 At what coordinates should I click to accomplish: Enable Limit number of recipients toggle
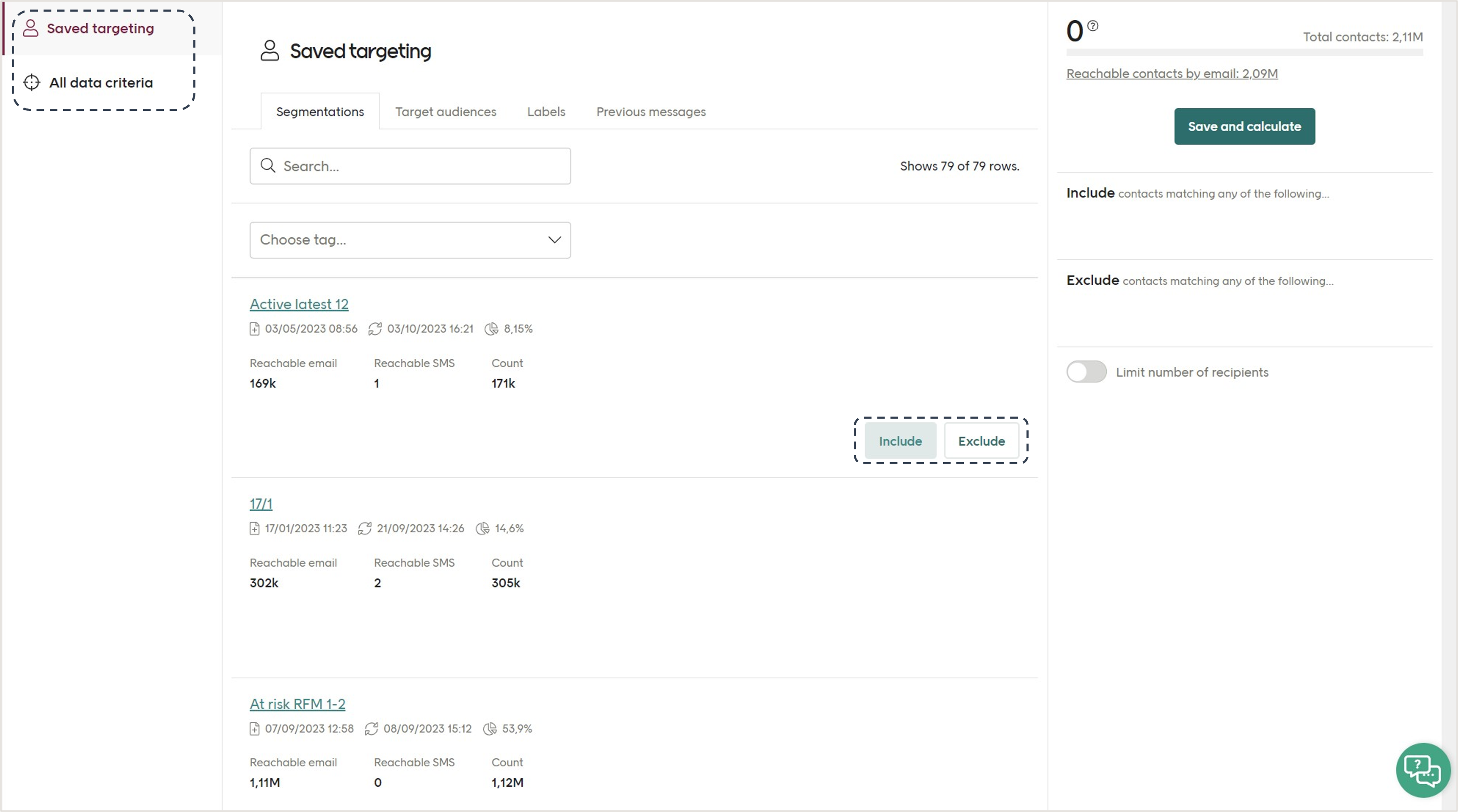click(x=1086, y=372)
